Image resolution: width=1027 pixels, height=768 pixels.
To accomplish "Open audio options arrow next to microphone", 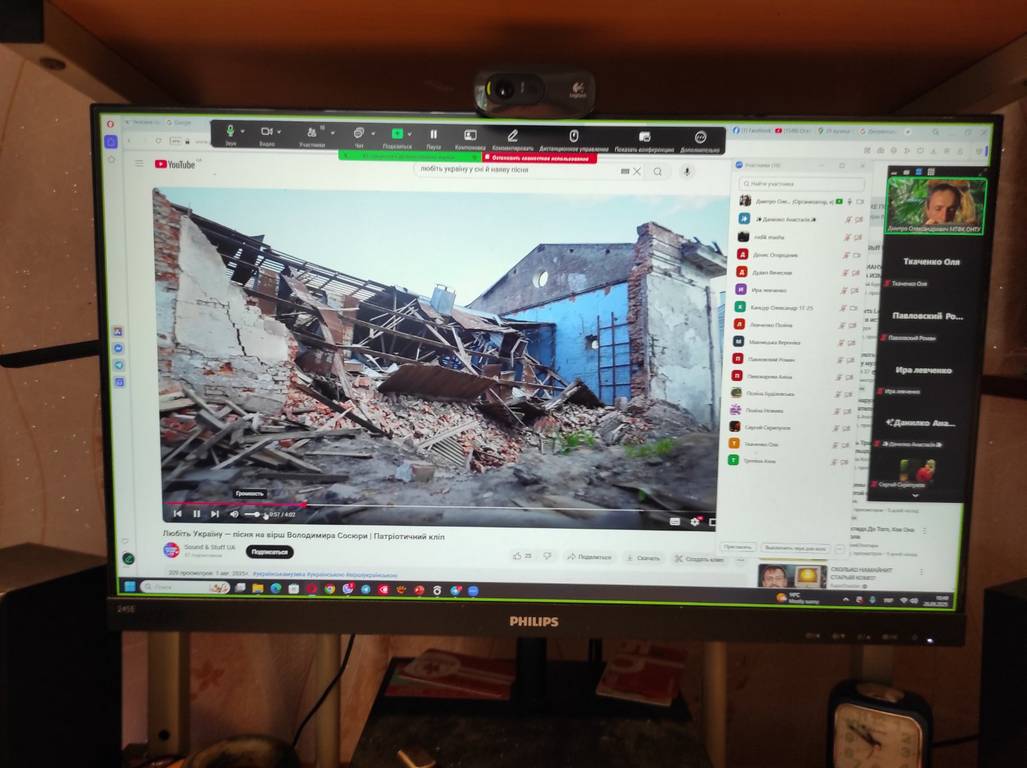I will click(x=245, y=132).
